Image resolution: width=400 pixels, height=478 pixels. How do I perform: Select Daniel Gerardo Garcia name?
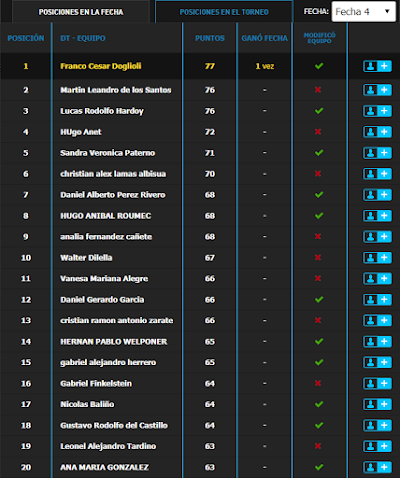click(x=102, y=300)
